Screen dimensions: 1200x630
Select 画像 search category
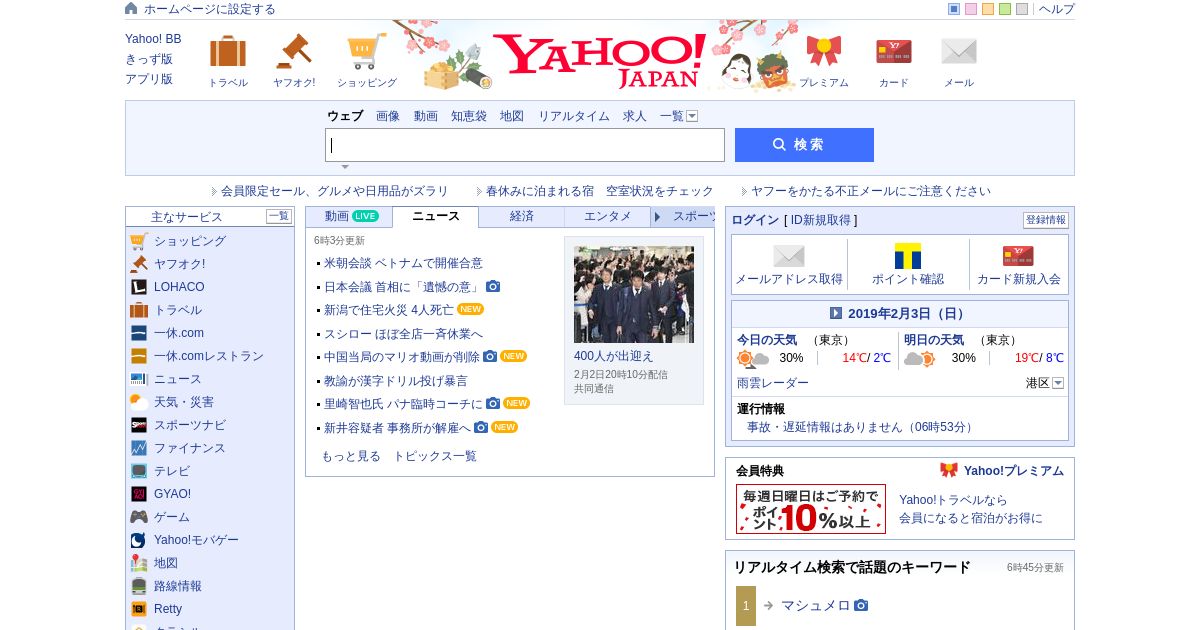click(388, 116)
